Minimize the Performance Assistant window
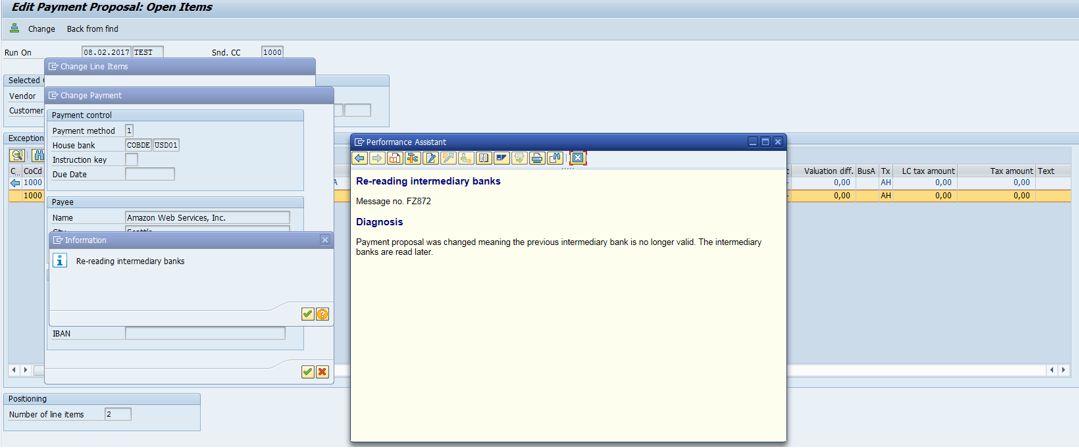Image resolution: width=1079 pixels, height=448 pixels. point(753,142)
